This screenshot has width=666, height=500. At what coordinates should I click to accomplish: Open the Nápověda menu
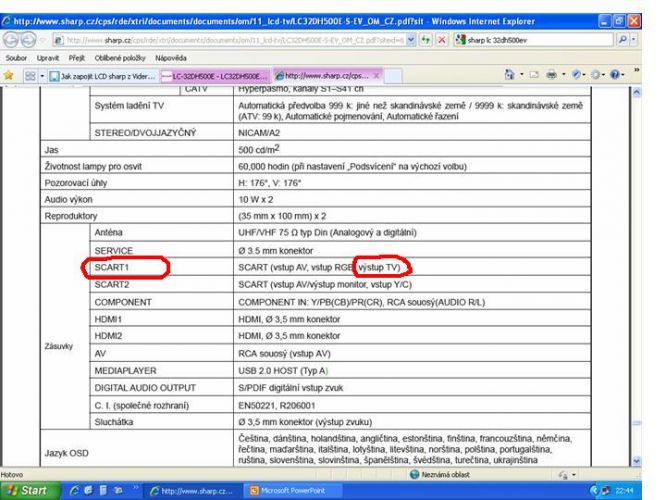pos(171,58)
